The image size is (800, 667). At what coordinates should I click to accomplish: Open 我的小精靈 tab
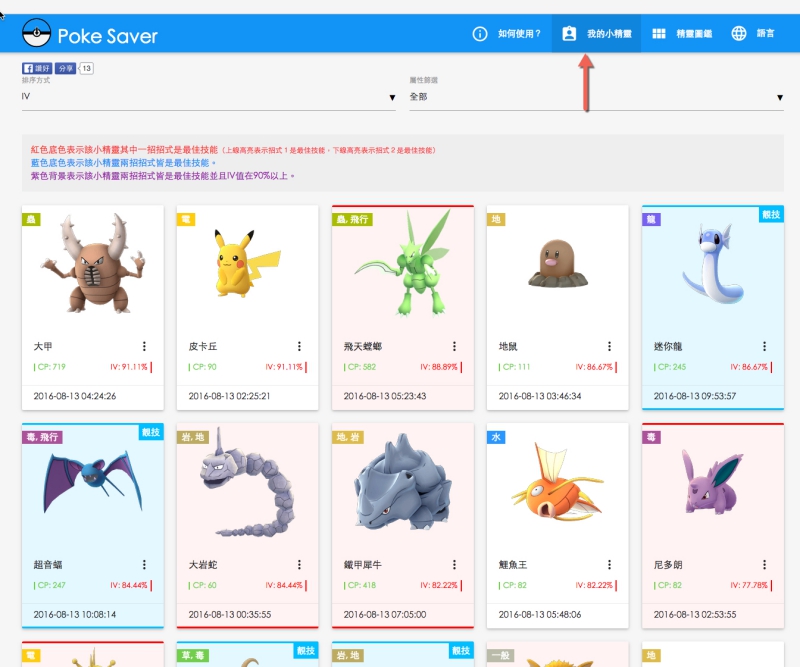(x=596, y=34)
